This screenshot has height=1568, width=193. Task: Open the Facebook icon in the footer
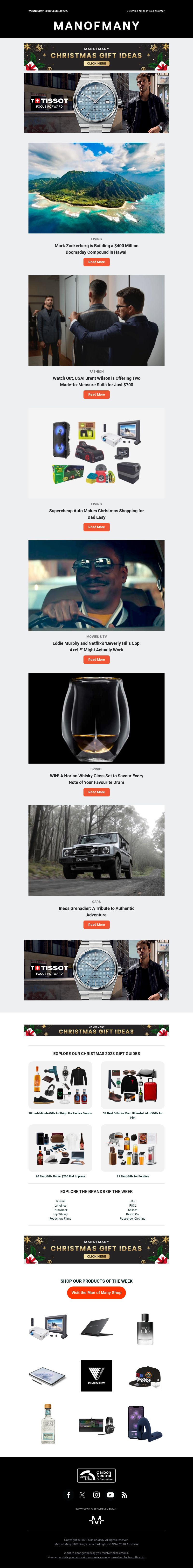[68, 1494]
